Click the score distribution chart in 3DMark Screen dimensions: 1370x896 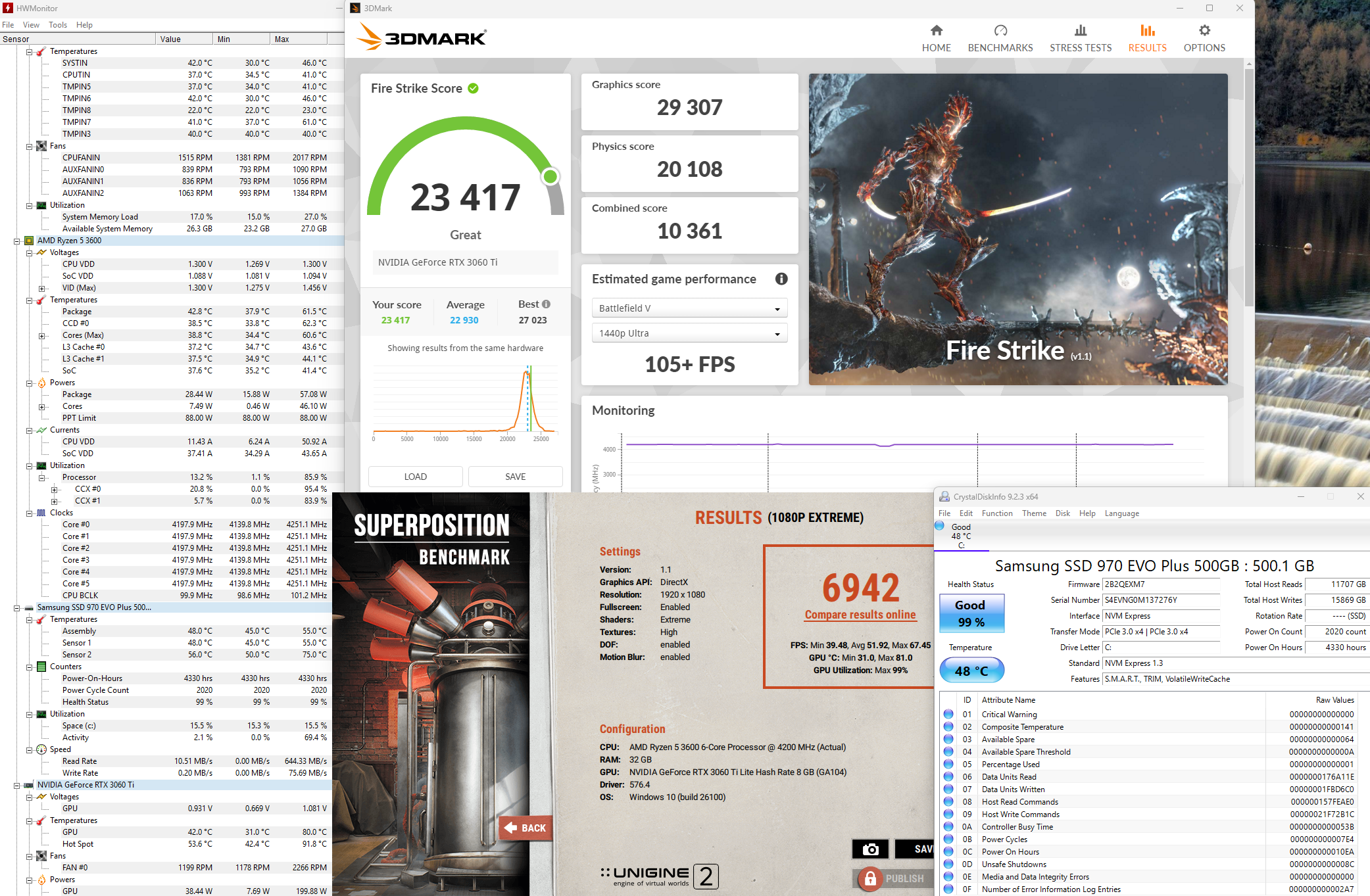pyautogui.click(x=465, y=402)
